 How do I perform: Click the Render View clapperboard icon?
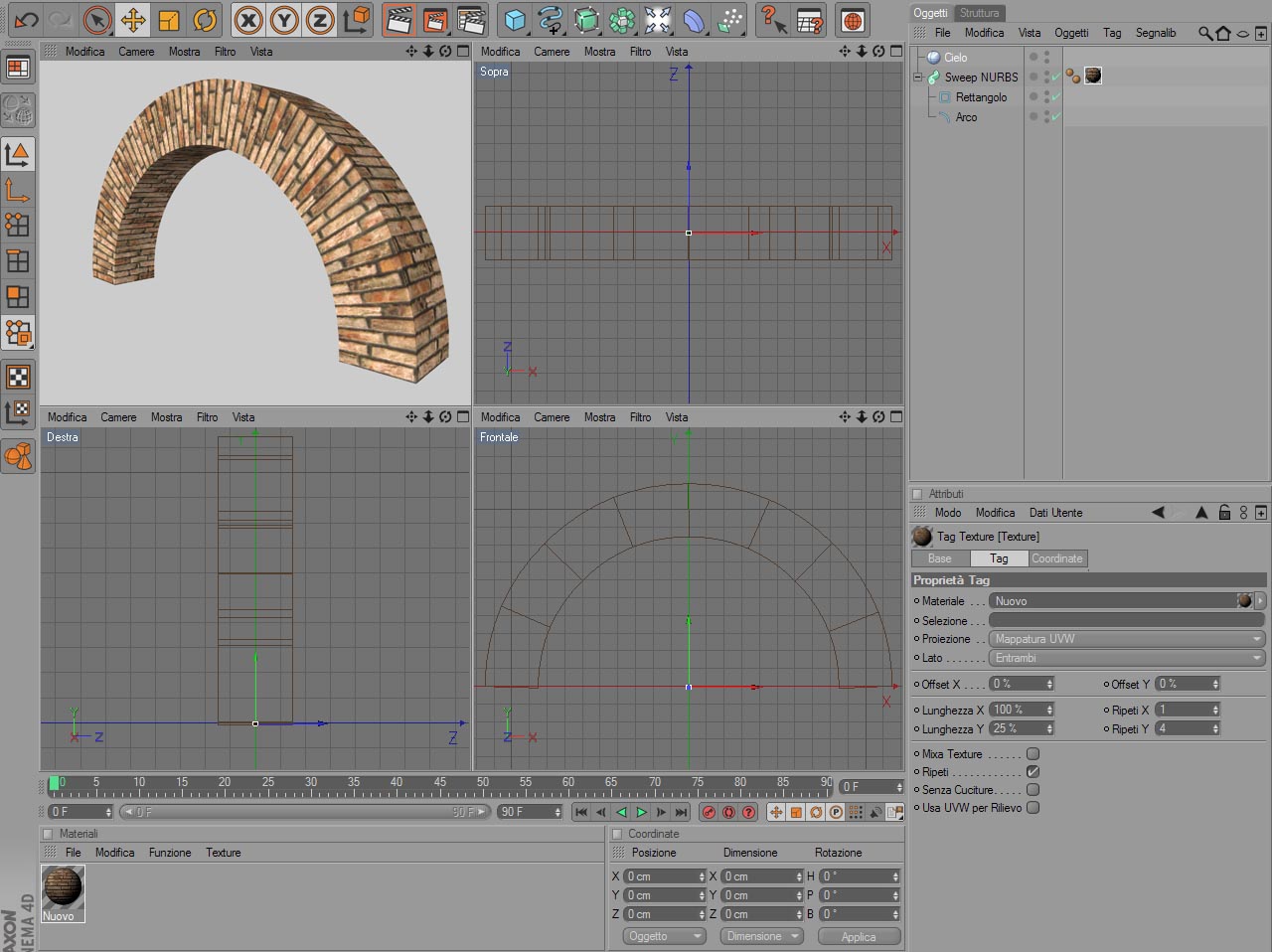tap(398, 20)
